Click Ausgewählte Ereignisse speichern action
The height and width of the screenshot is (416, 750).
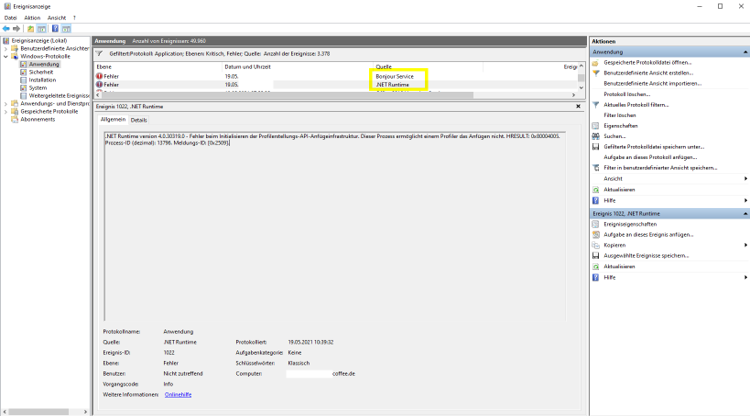pos(646,256)
